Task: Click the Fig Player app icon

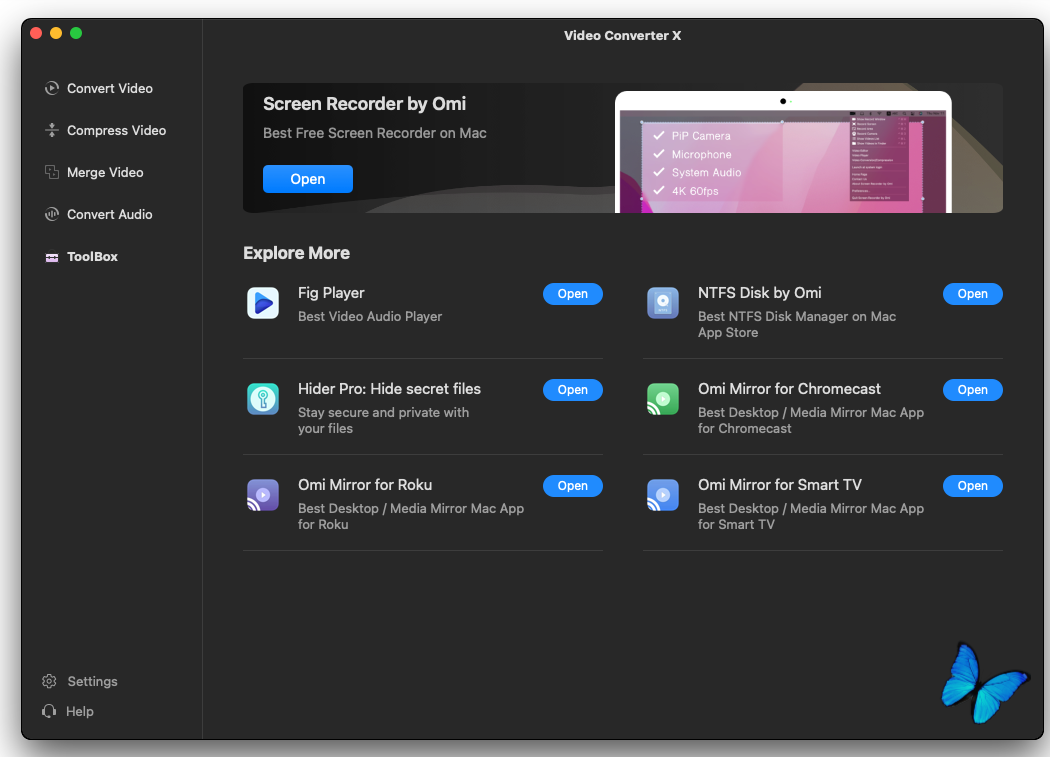Action: click(x=263, y=303)
